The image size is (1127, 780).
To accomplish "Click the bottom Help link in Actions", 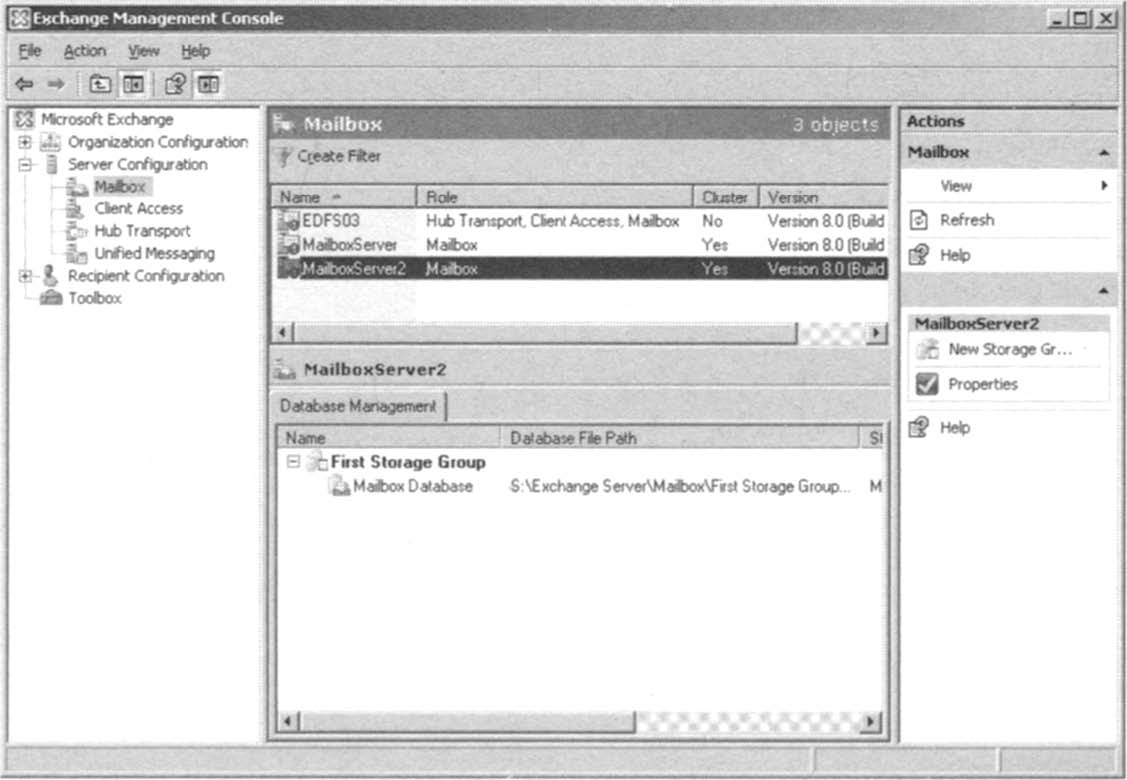I will (955, 428).
